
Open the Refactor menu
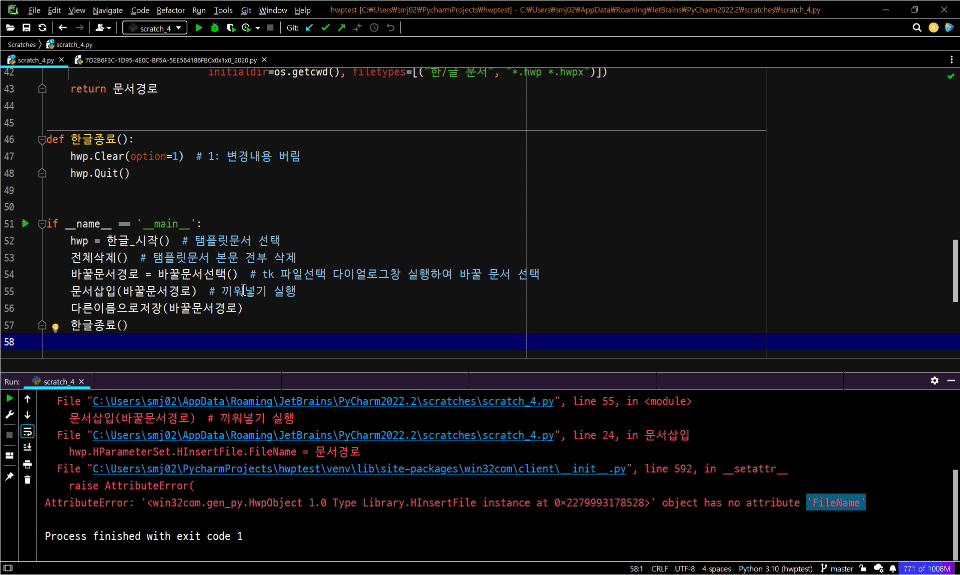pos(170,10)
